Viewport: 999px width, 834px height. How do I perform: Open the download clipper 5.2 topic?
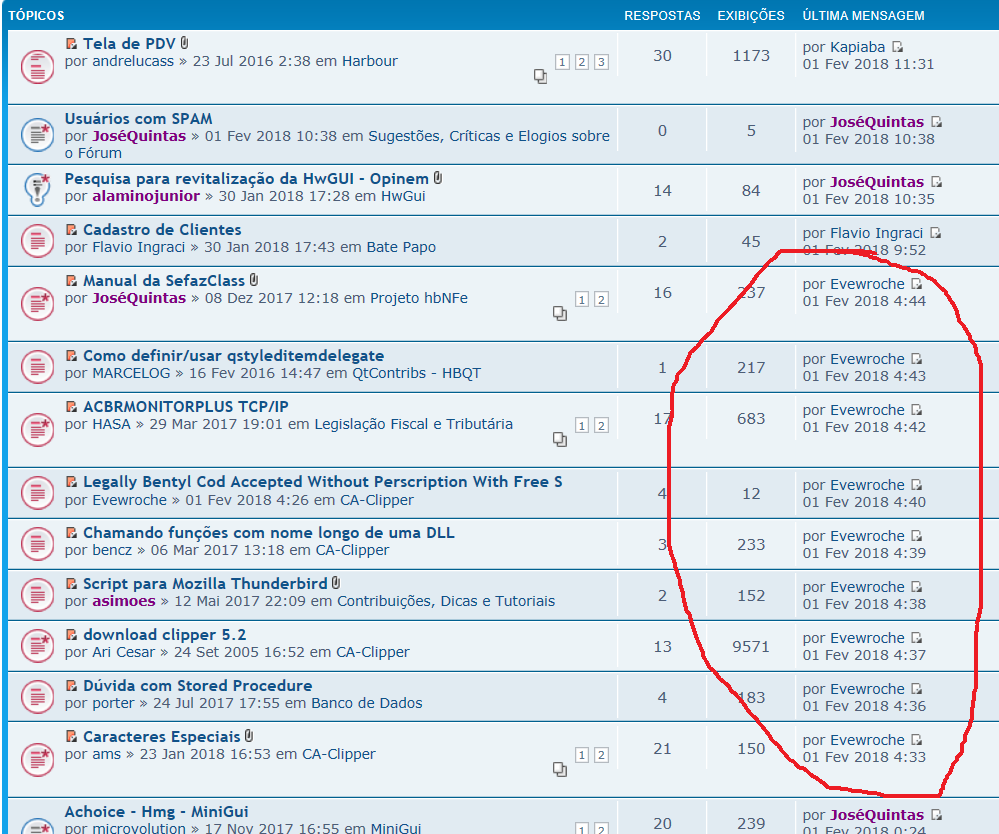[x=164, y=635]
